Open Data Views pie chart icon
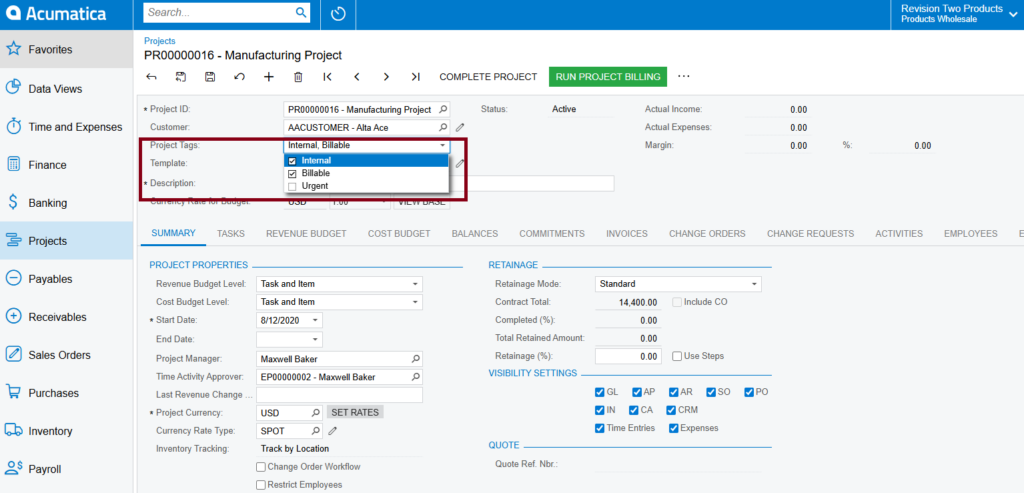Screen dimensions: 1024x493 pos(13,88)
